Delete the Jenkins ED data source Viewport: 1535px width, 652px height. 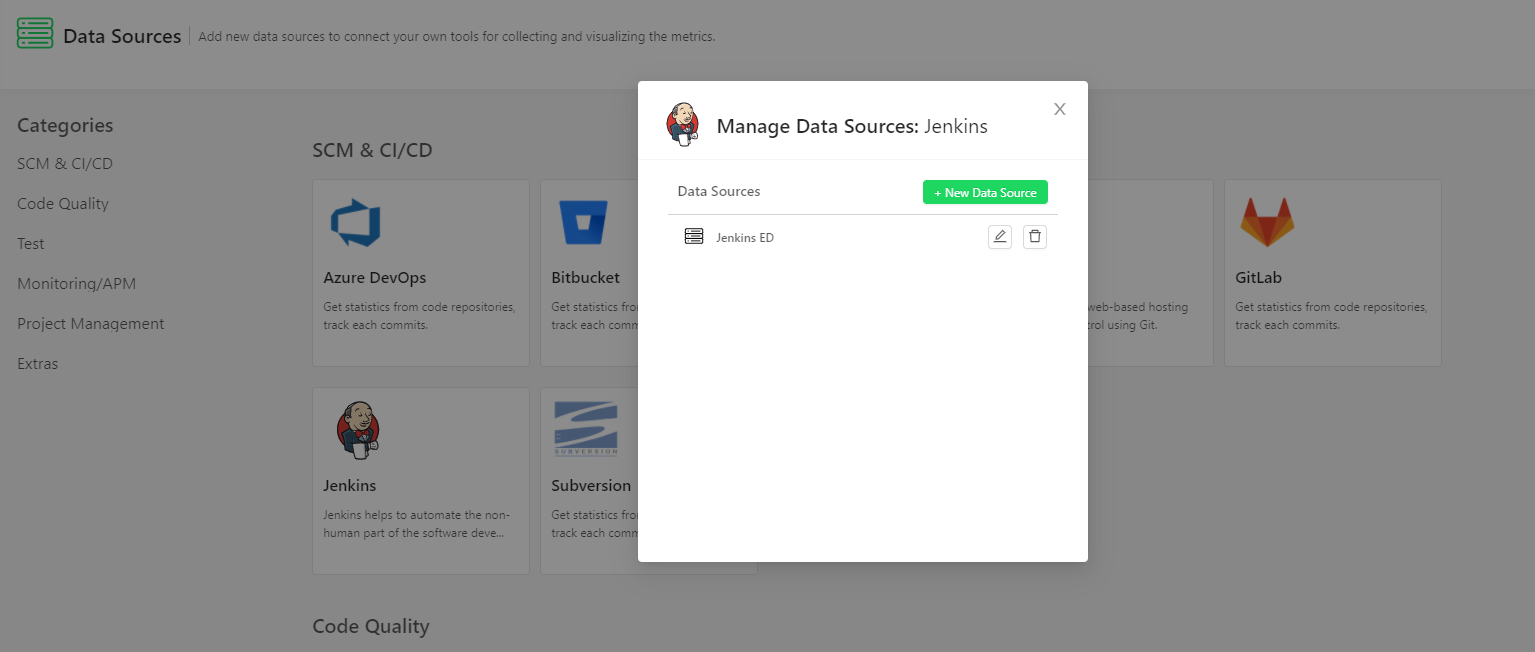[x=1035, y=237]
